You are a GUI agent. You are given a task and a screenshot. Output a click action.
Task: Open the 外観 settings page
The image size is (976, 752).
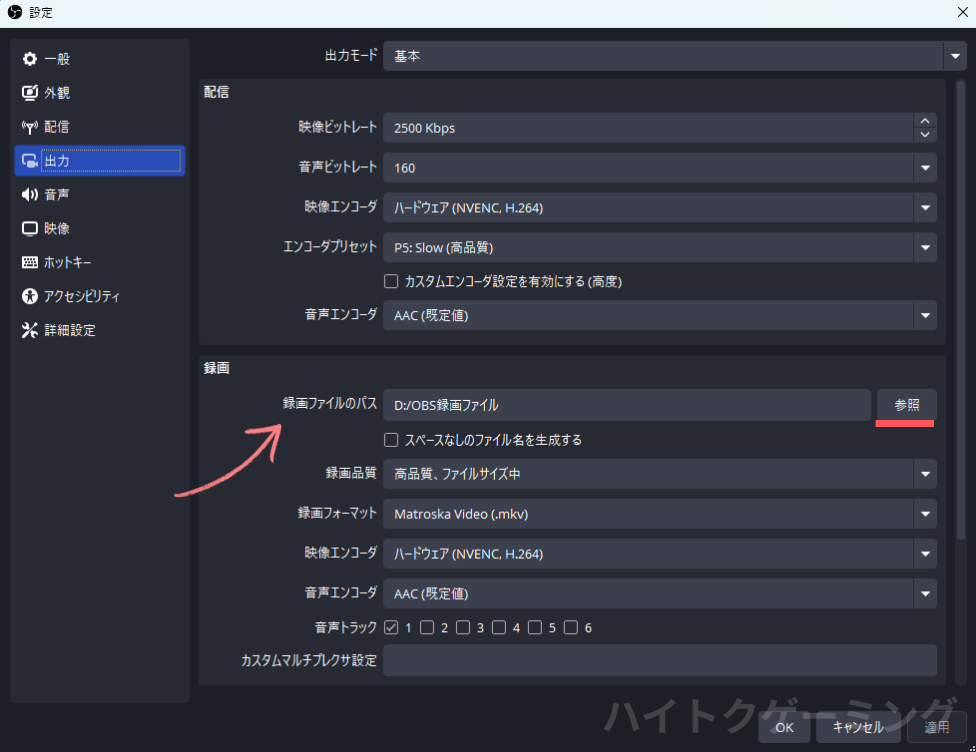(100, 93)
